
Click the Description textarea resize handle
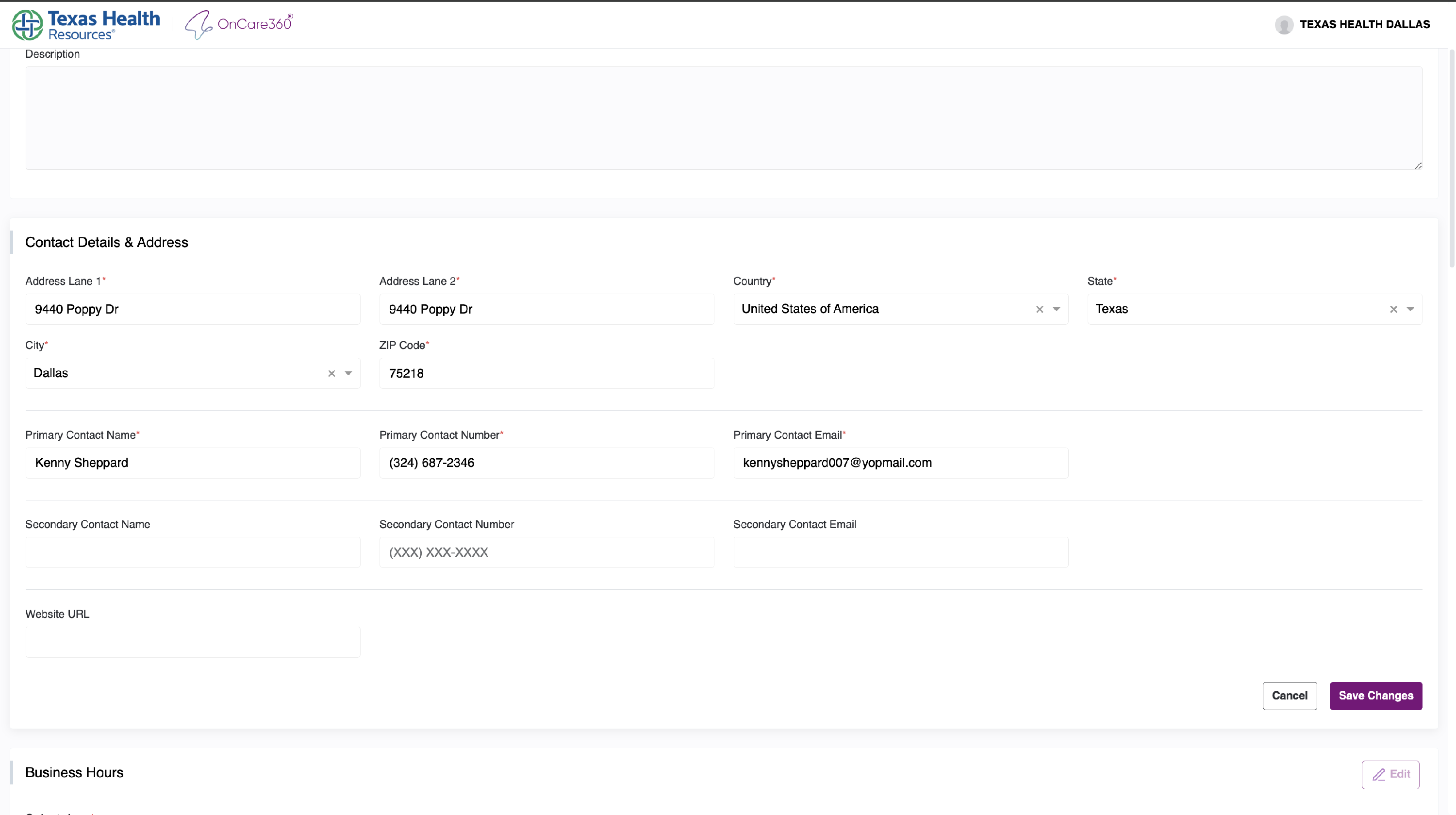pyautogui.click(x=1418, y=166)
